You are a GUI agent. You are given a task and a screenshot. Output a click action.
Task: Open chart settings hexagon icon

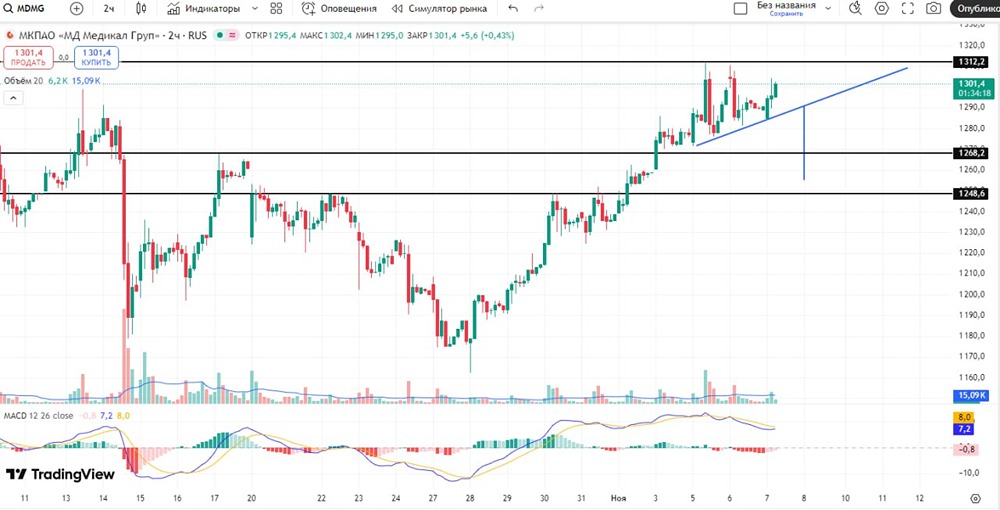click(x=882, y=8)
